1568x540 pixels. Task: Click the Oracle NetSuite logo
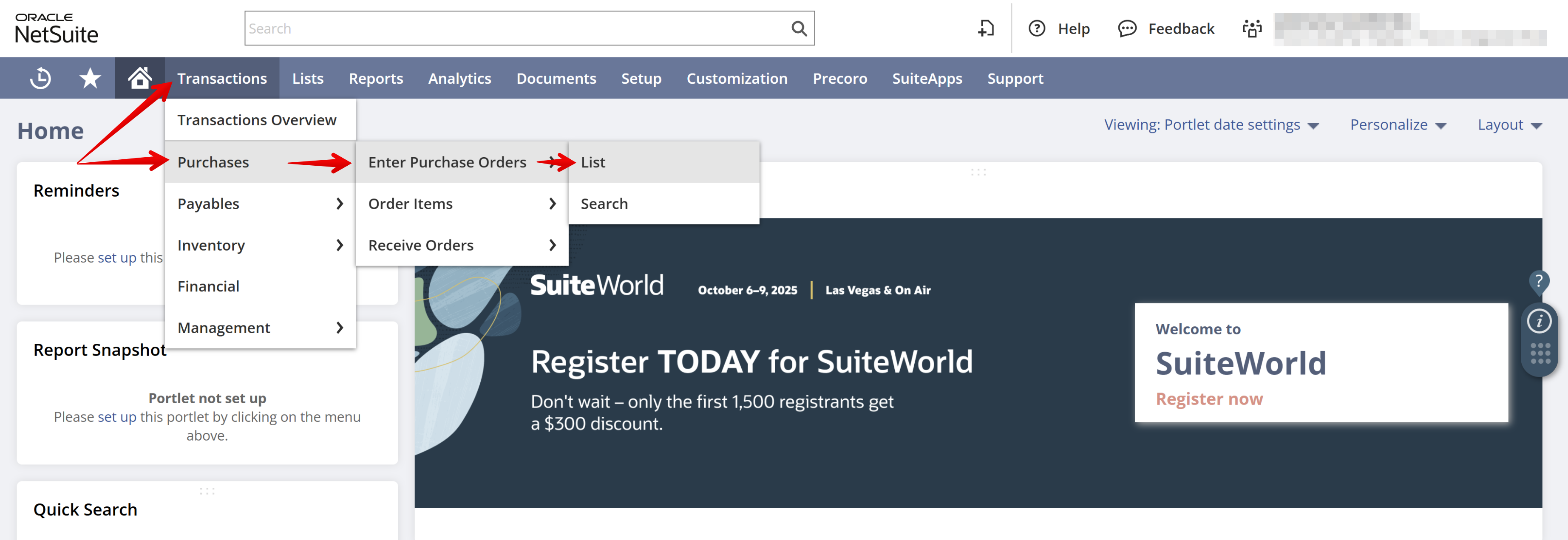click(56, 28)
